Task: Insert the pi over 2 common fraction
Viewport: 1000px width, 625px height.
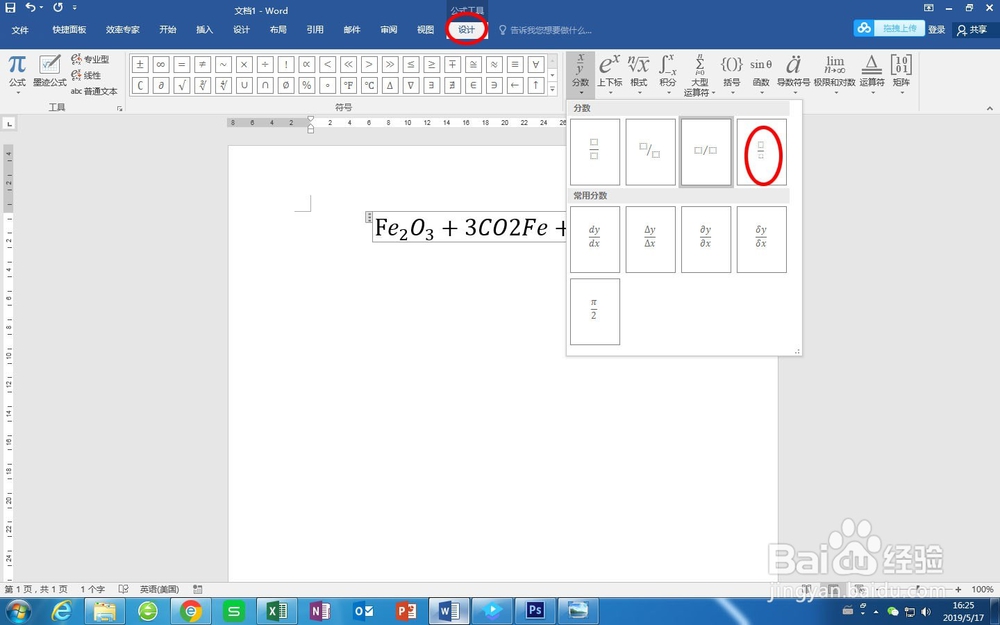Action: [x=594, y=311]
